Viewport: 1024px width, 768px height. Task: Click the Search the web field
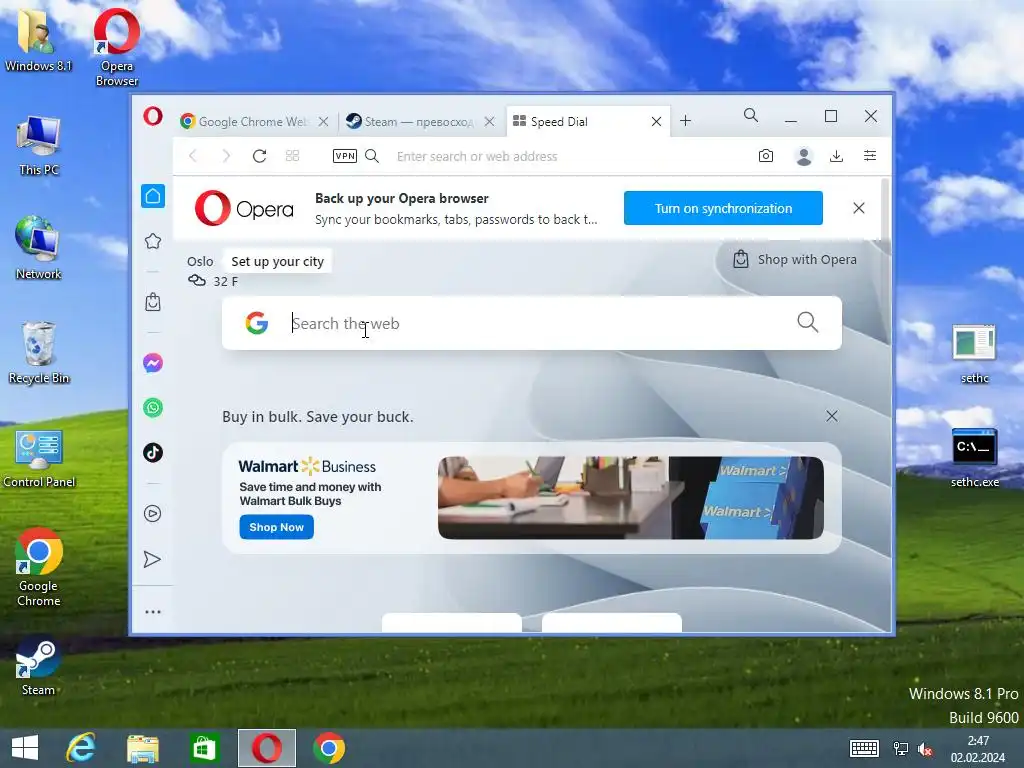click(x=532, y=323)
